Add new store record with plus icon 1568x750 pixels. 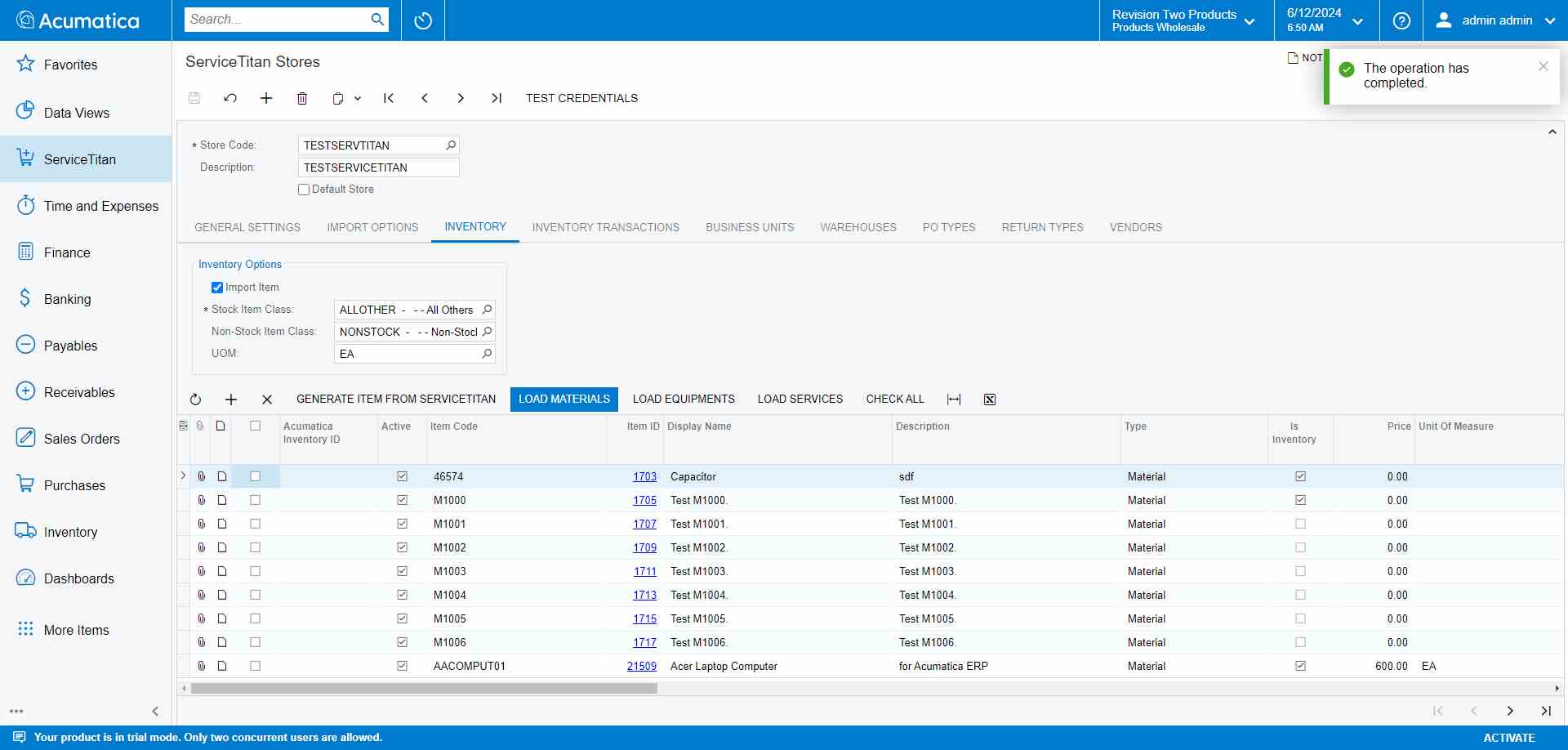(266, 98)
